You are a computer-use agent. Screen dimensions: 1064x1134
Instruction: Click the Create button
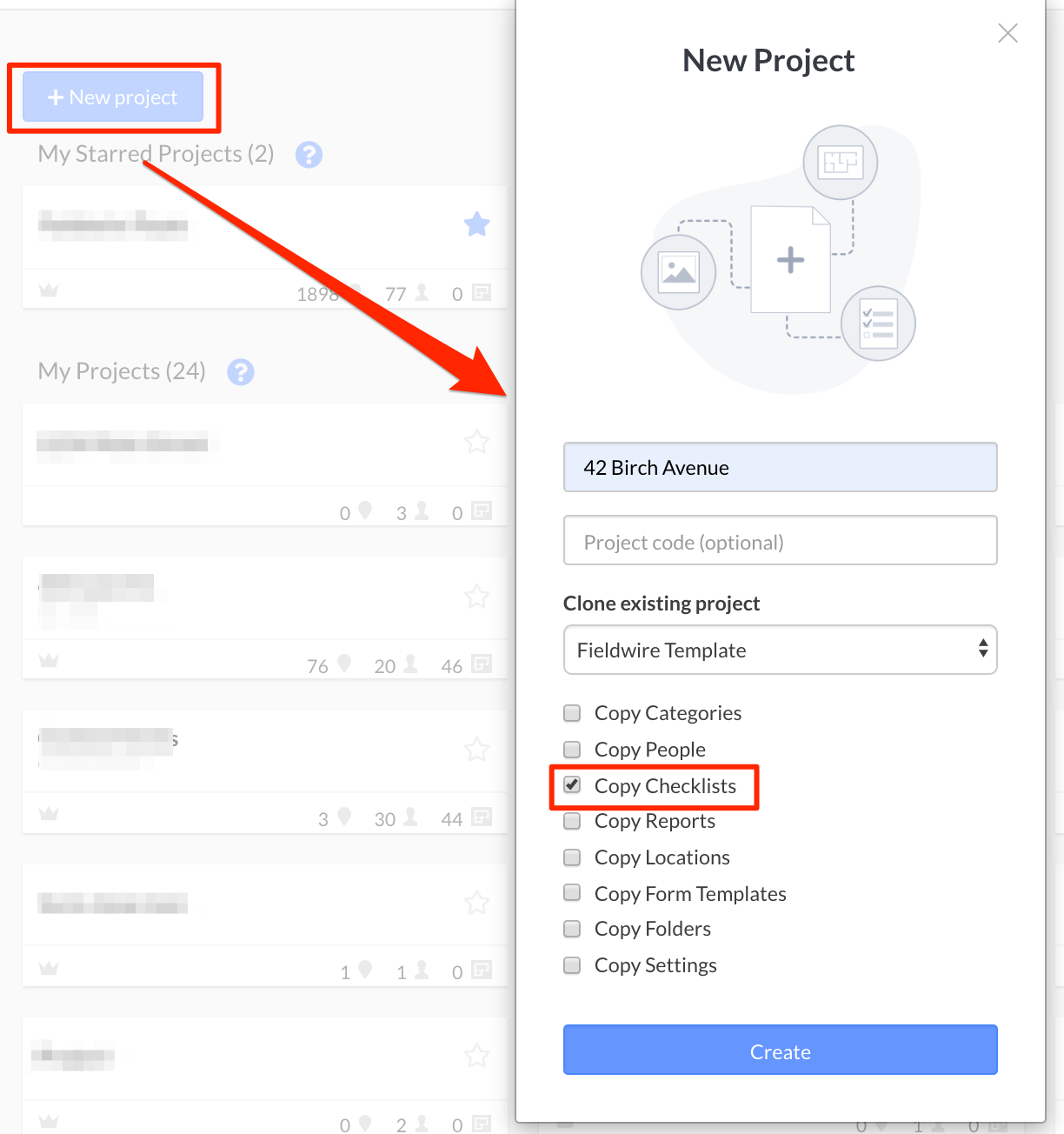[780, 1050]
